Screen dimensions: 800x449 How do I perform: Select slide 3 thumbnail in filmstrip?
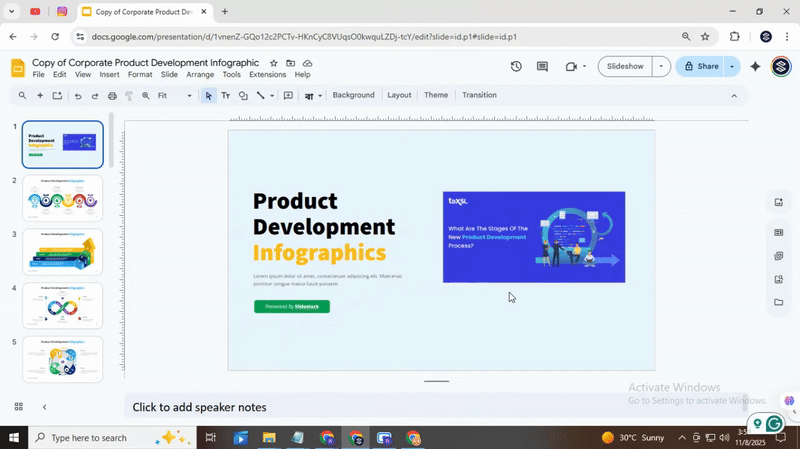pyautogui.click(x=63, y=252)
